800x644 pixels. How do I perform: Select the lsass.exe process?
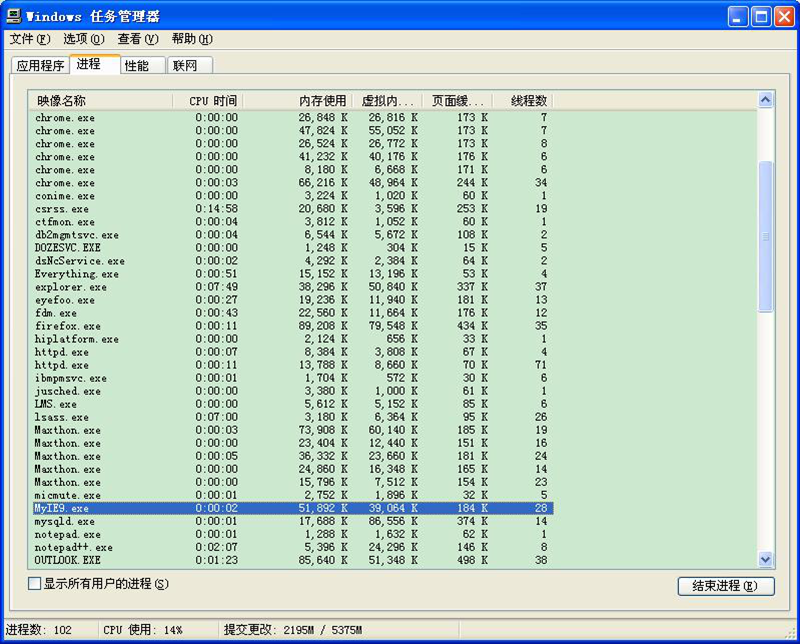tap(293, 417)
